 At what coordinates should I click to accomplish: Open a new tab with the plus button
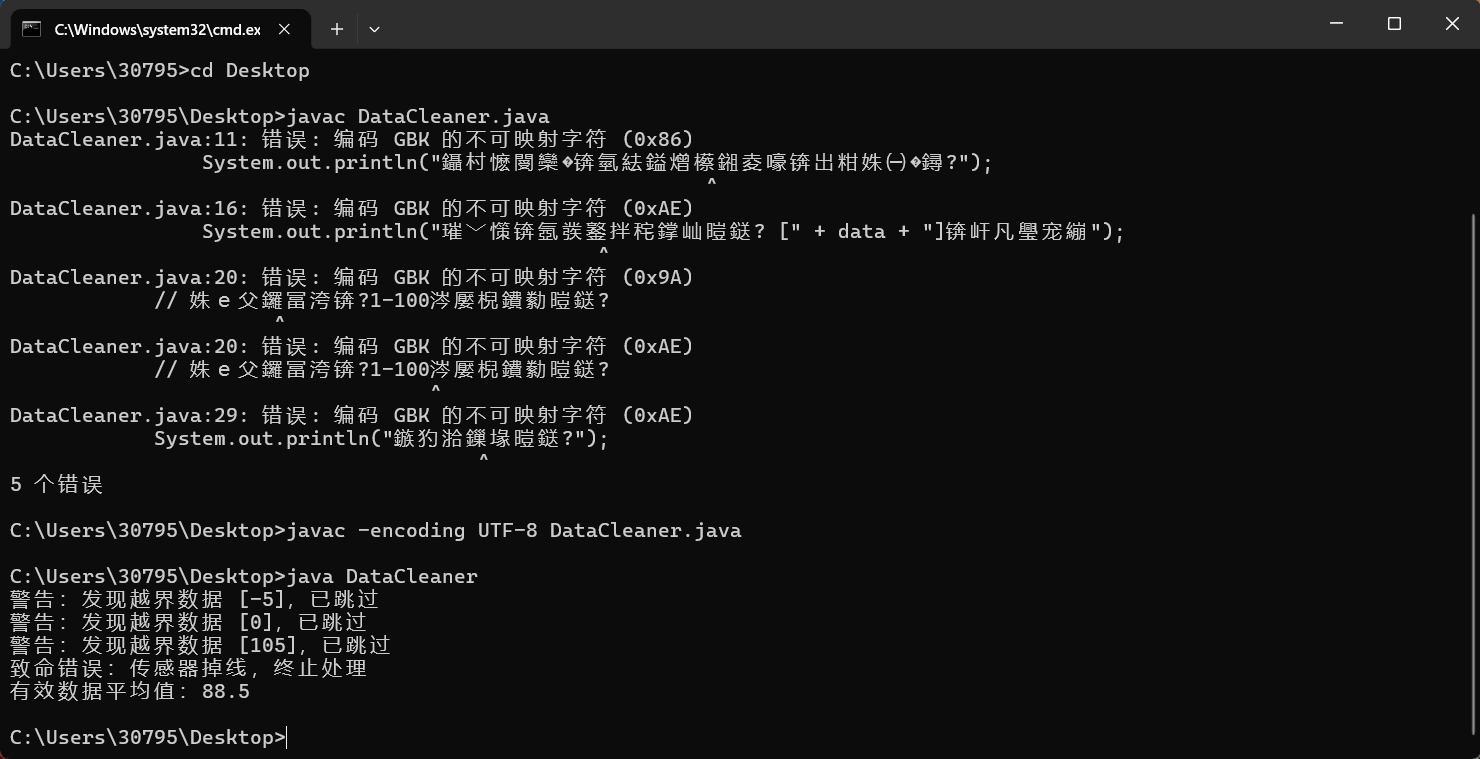point(337,29)
